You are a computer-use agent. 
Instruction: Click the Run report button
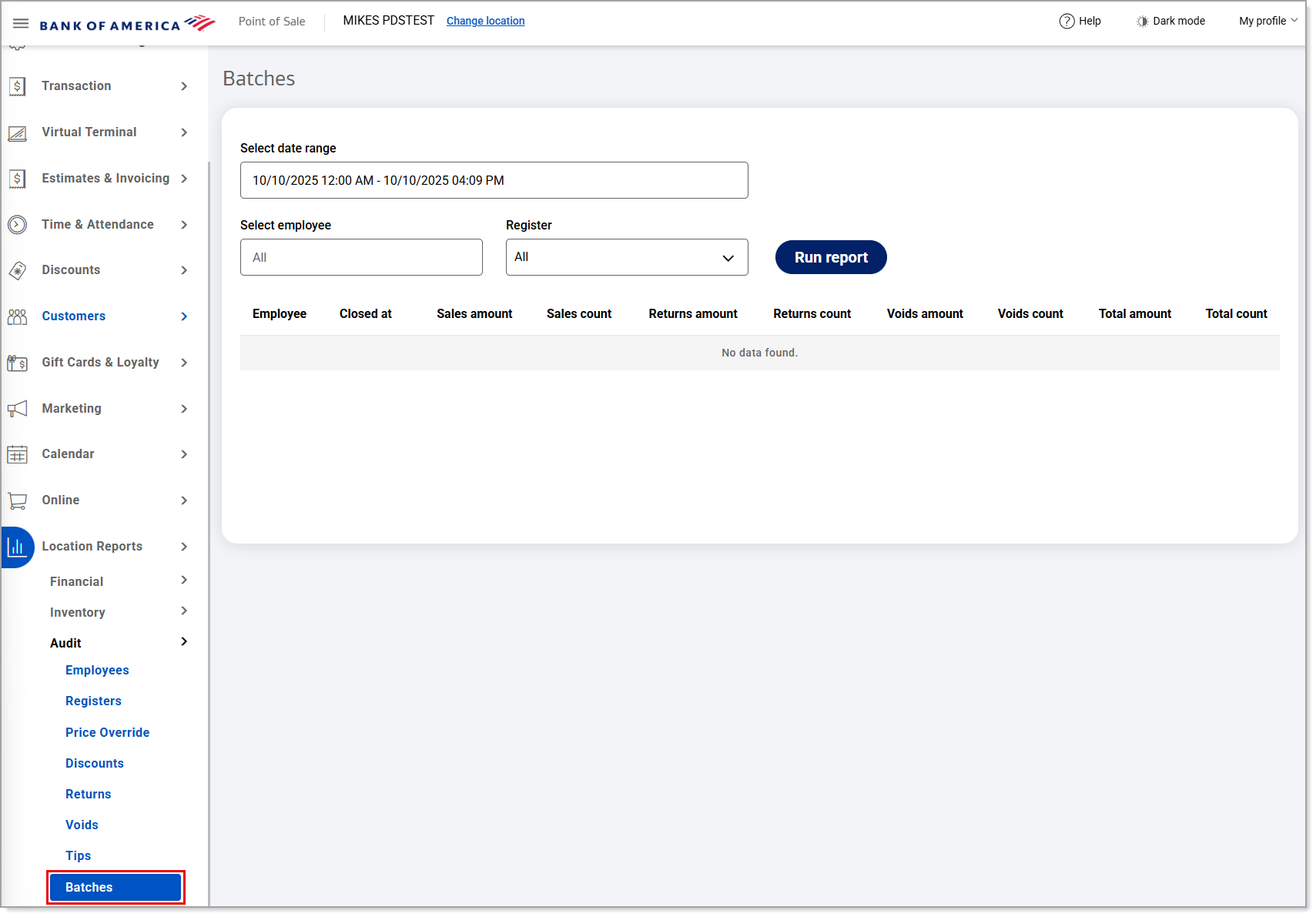click(830, 257)
